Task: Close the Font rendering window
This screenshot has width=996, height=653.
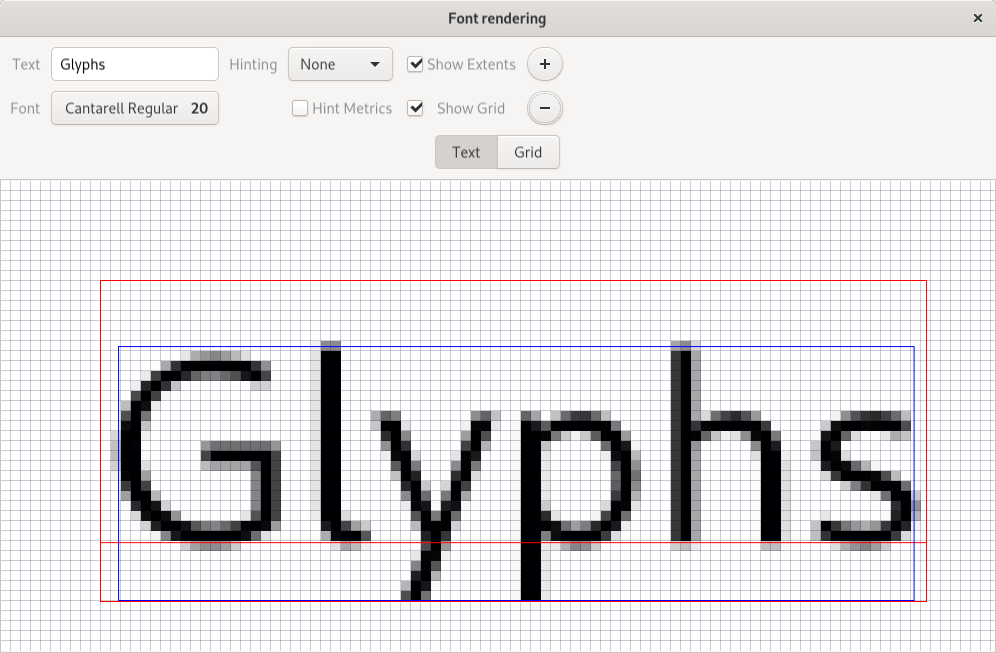Action: 978,18
